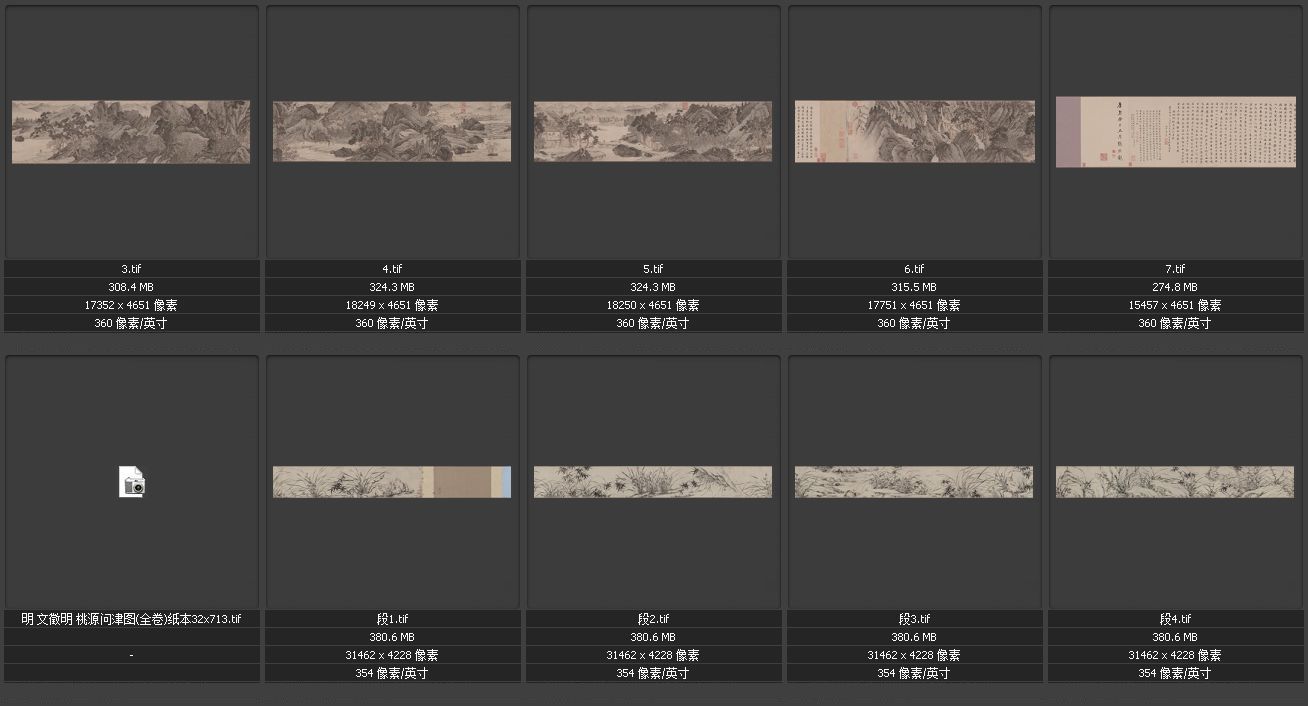The width and height of the screenshot is (1308, 706).
Task: Click the 段4.tif filename text
Action: pos(1175,619)
